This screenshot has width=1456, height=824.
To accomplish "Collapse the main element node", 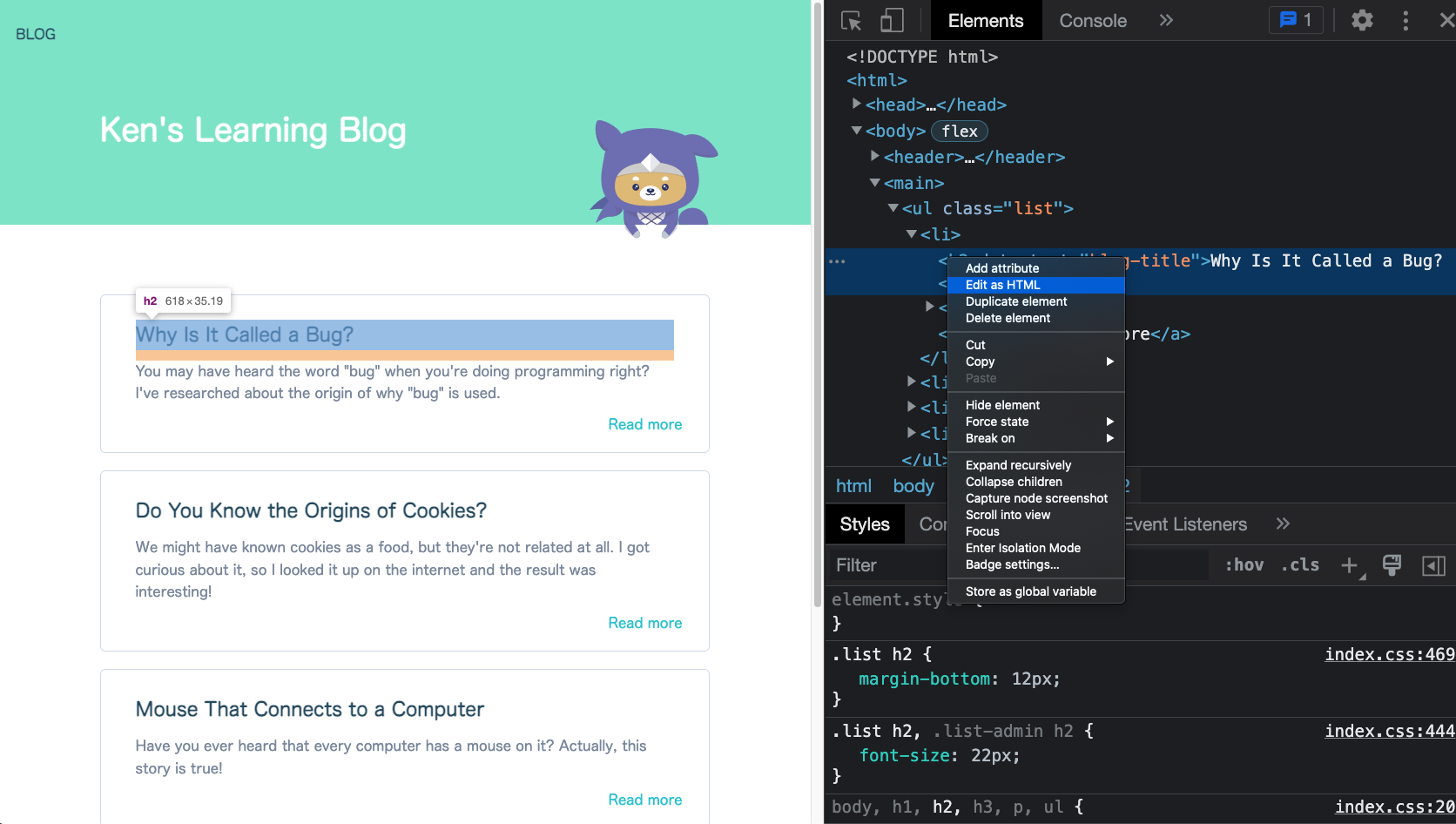I will point(875,182).
